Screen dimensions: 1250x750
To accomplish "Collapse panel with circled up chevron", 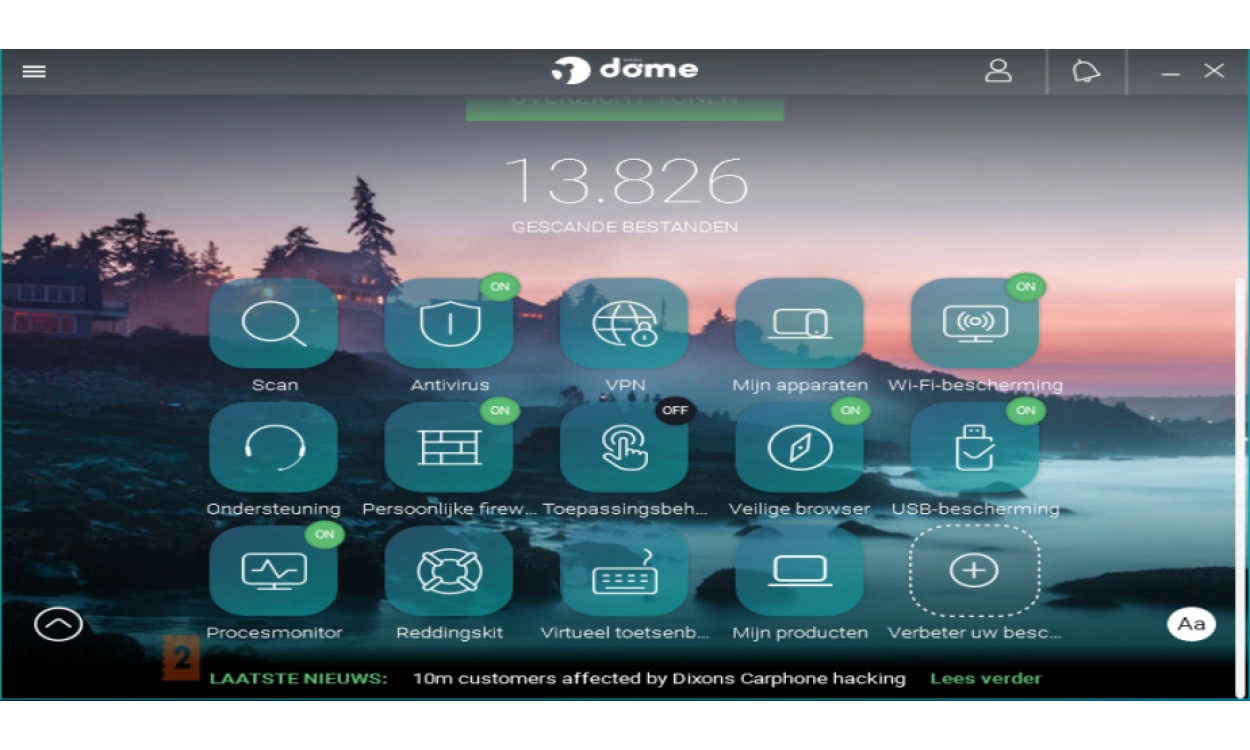I will [x=58, y=624].
